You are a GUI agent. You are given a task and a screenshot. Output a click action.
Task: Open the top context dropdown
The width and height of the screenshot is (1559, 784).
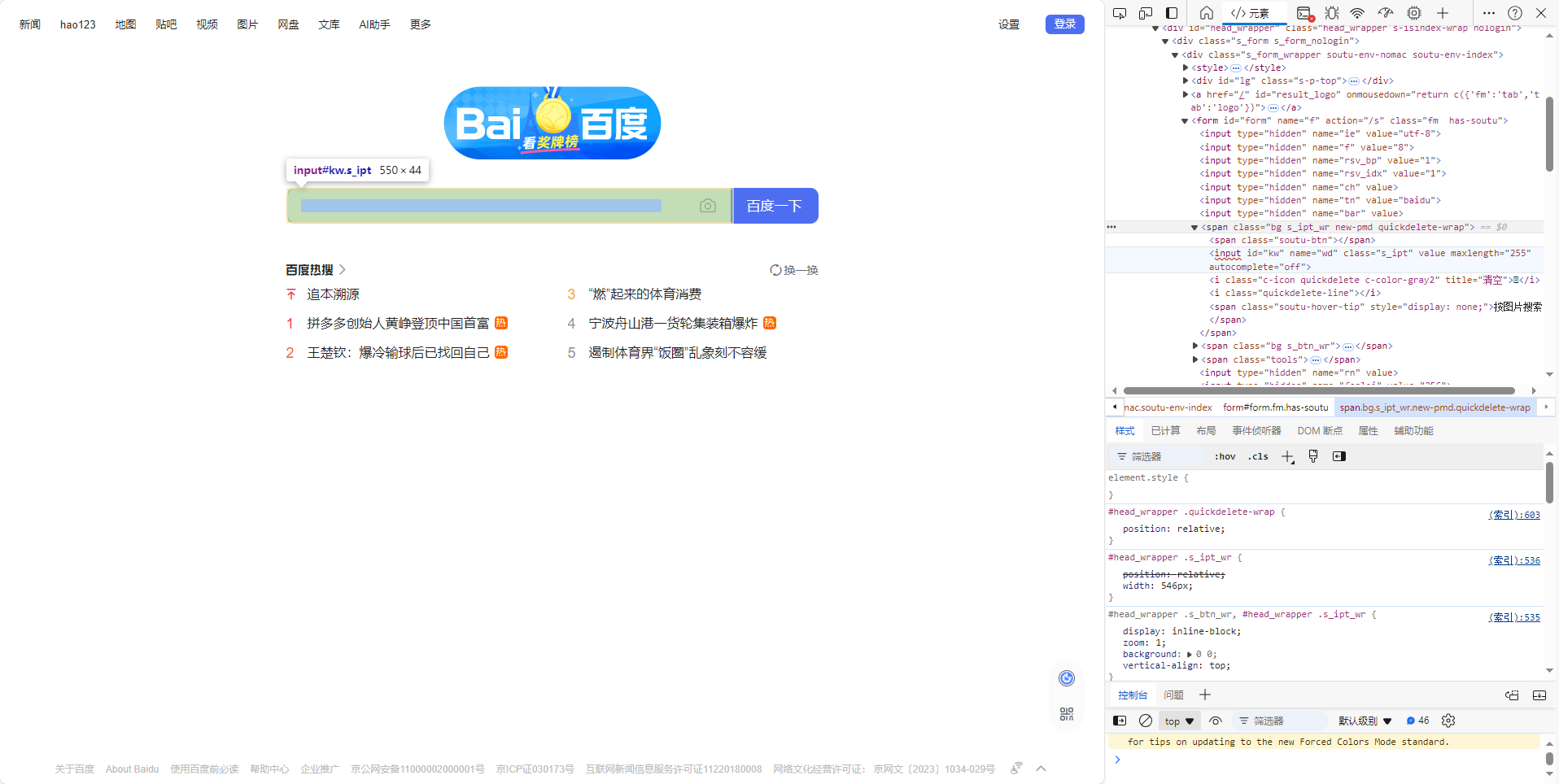[1179, 721]
